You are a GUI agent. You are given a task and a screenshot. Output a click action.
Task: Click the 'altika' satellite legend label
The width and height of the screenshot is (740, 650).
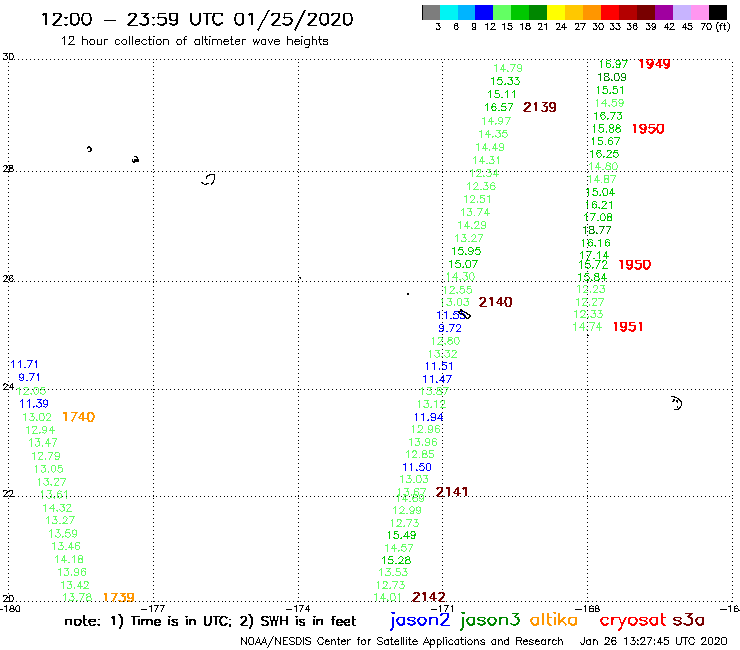coord(554,619)
